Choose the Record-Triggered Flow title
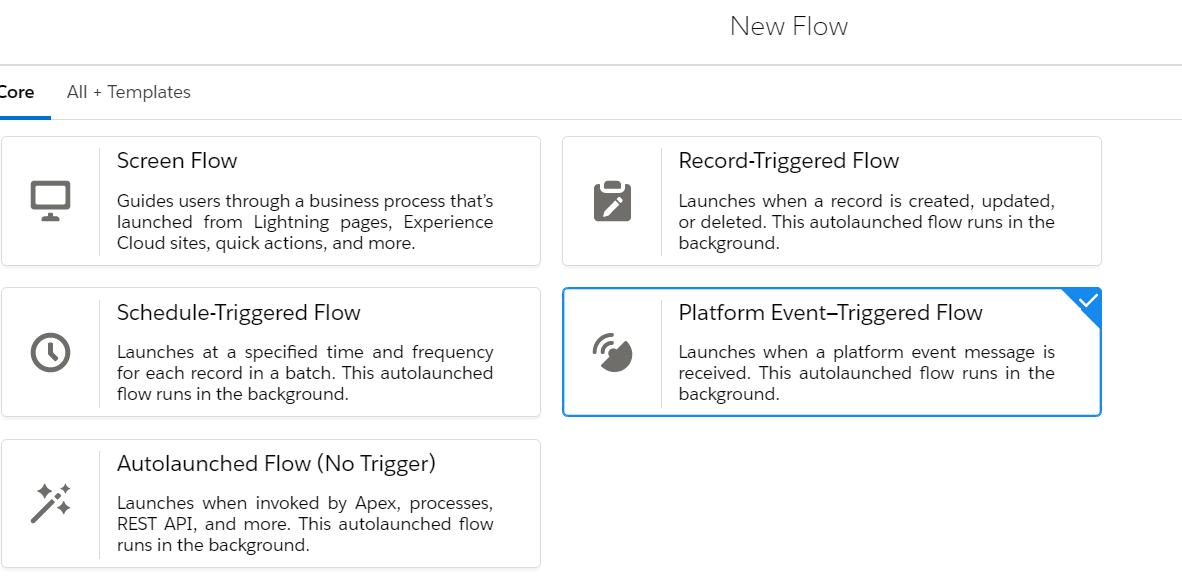 [x=789, y=161]
